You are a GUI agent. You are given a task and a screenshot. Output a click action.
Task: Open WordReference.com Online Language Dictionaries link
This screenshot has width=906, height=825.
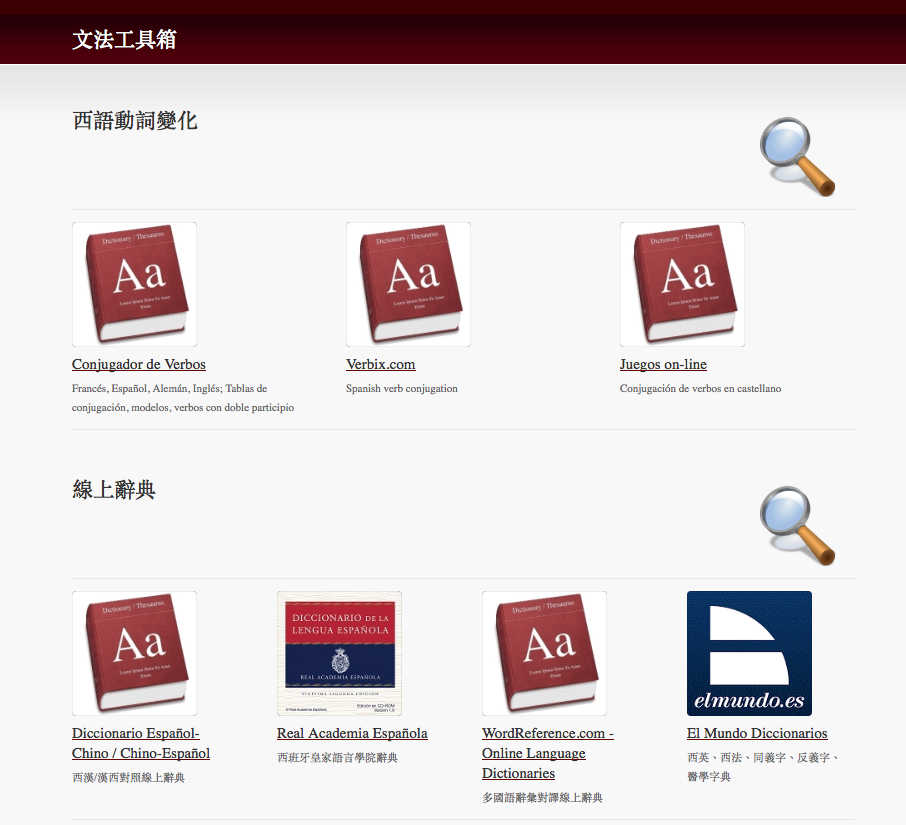pos(546,753)
